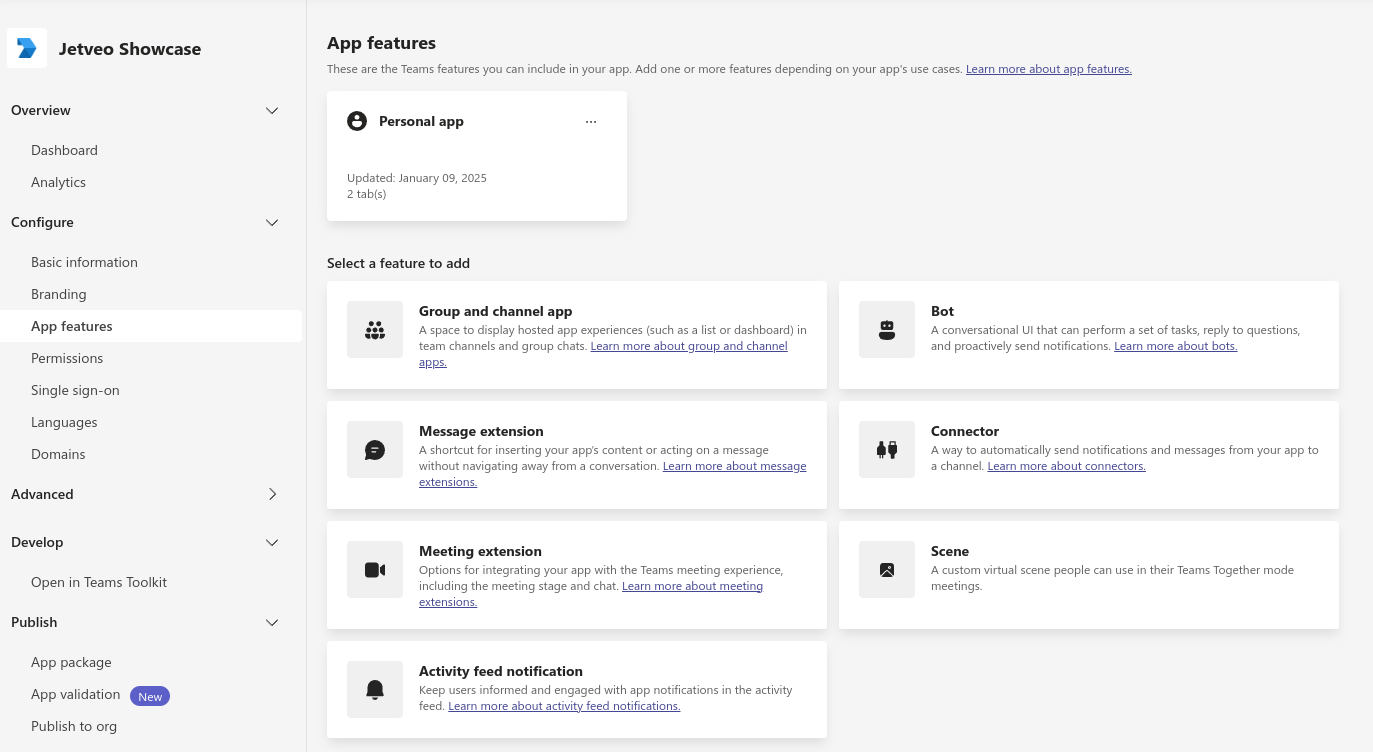Follow the Learn more about app features link
Viewport: 1373px width, 752px height.
(1049, 69)
